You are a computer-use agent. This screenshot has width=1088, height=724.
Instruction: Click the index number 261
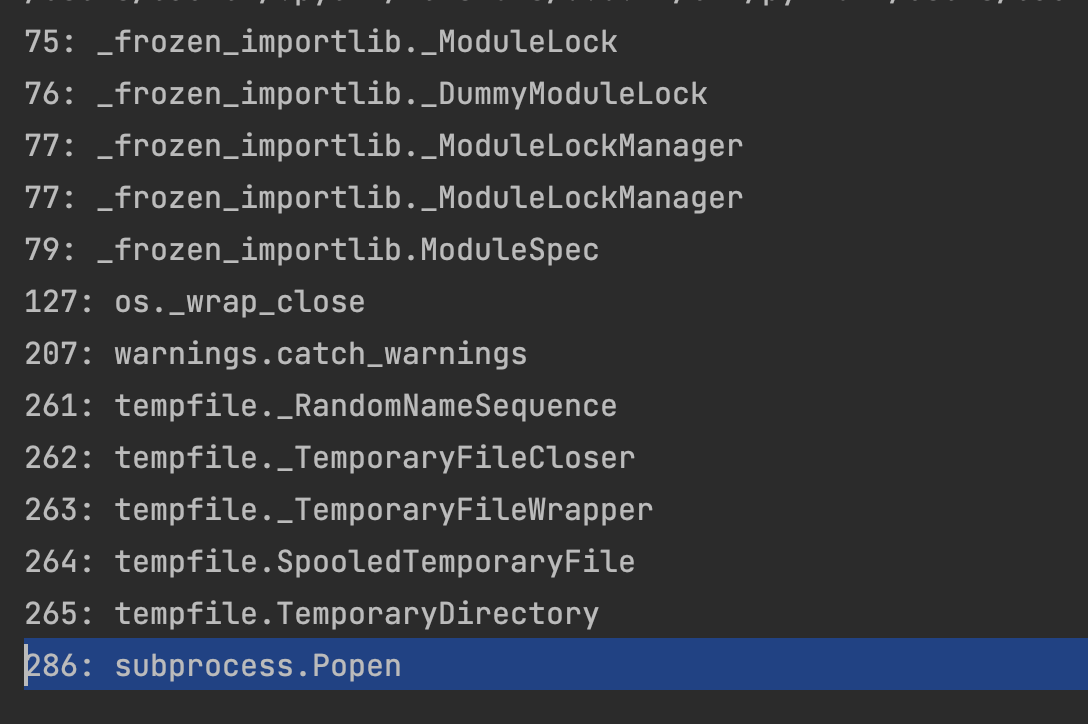click(52, 406)
